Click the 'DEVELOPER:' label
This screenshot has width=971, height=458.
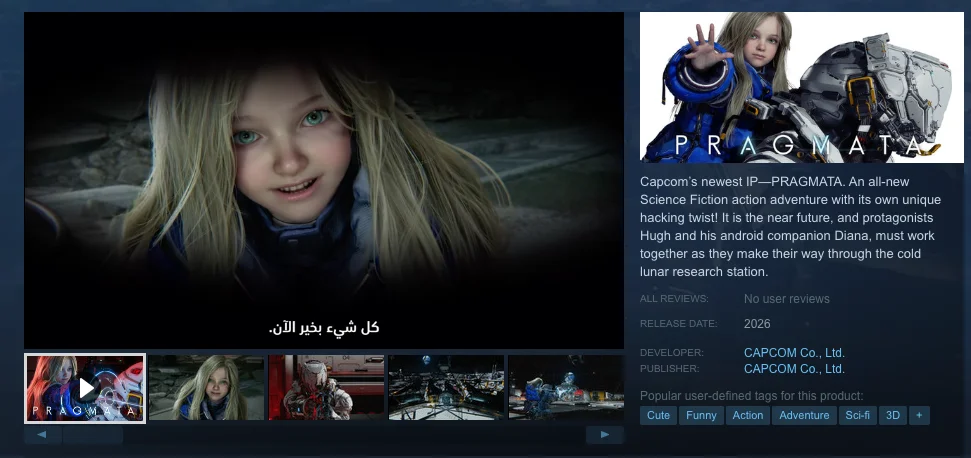pos(672,353)
